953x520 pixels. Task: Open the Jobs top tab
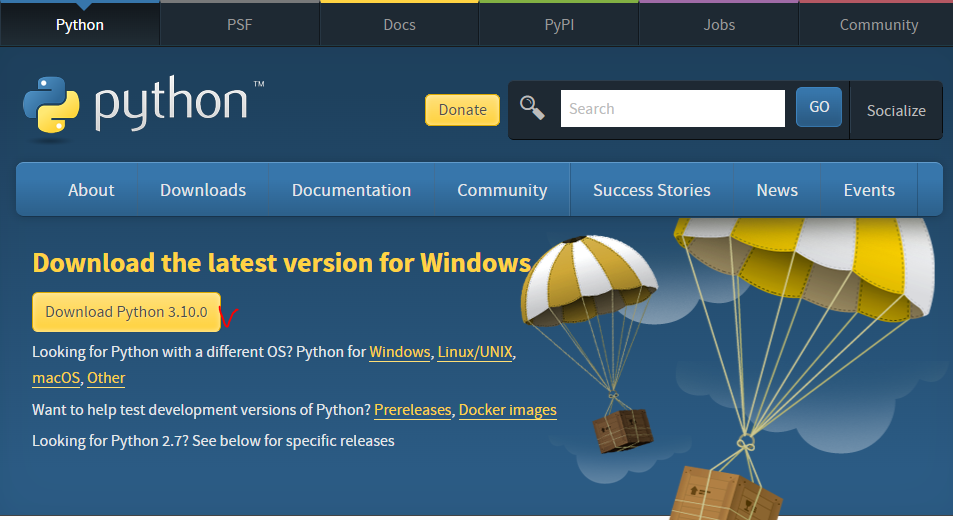[719, 24]
